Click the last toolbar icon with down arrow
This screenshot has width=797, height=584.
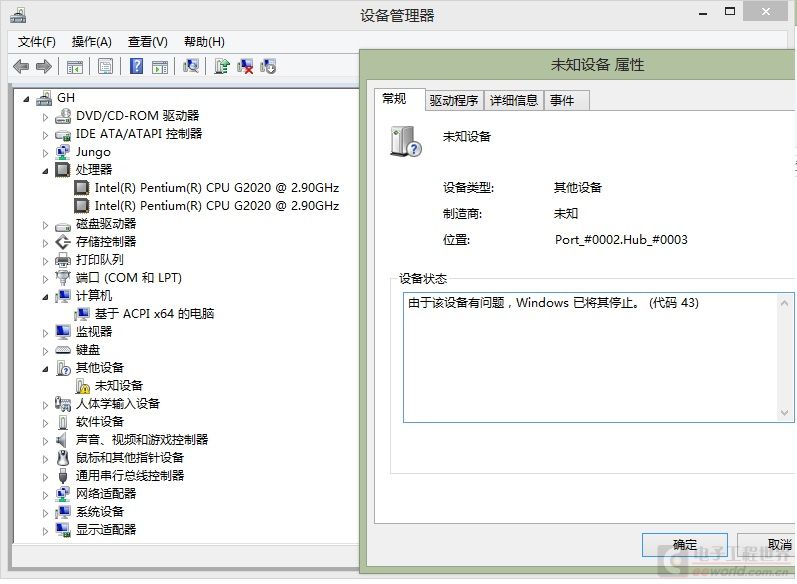[x=268, y=66]
